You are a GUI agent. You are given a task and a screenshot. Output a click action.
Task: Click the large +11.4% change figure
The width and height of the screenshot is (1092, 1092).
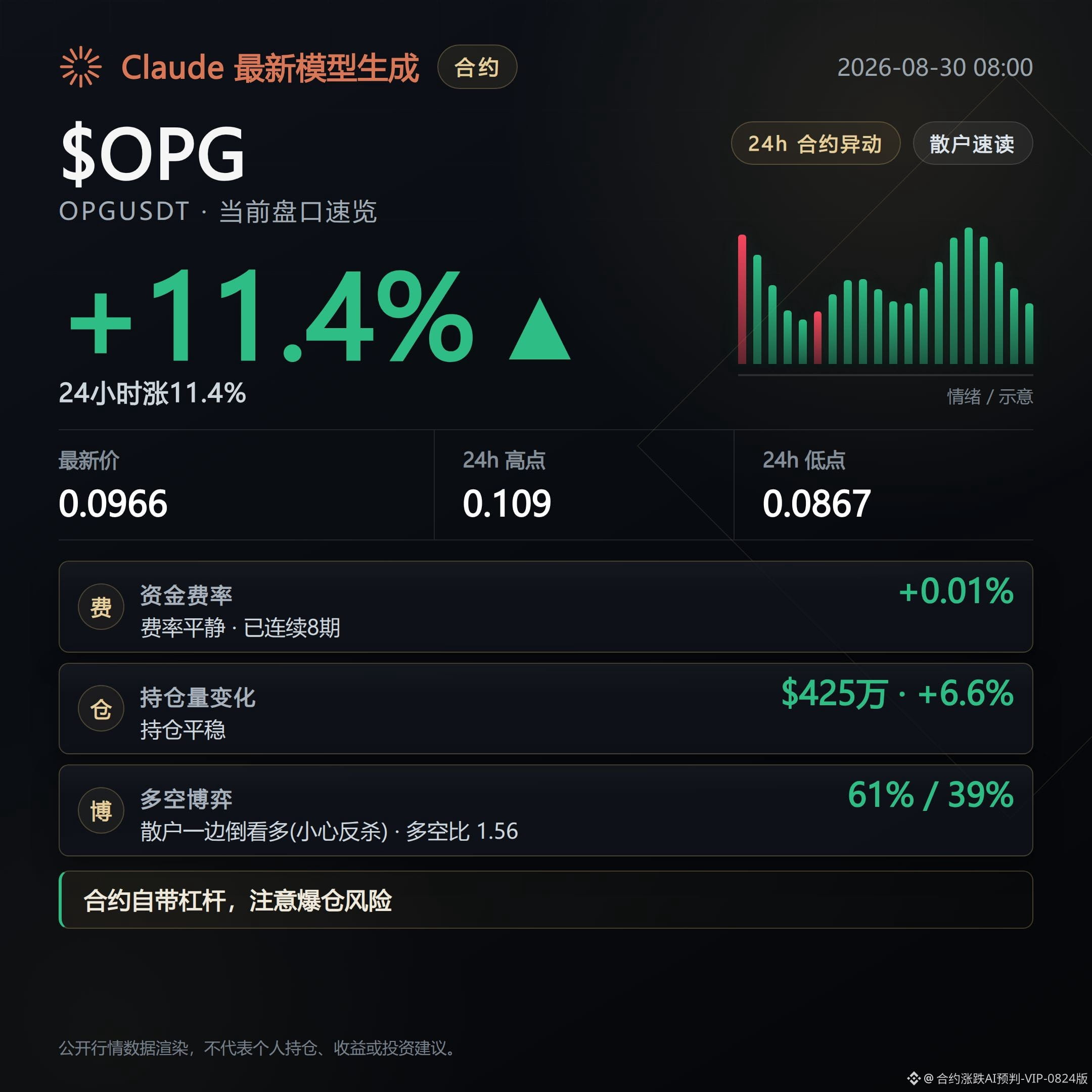(271, 315)
